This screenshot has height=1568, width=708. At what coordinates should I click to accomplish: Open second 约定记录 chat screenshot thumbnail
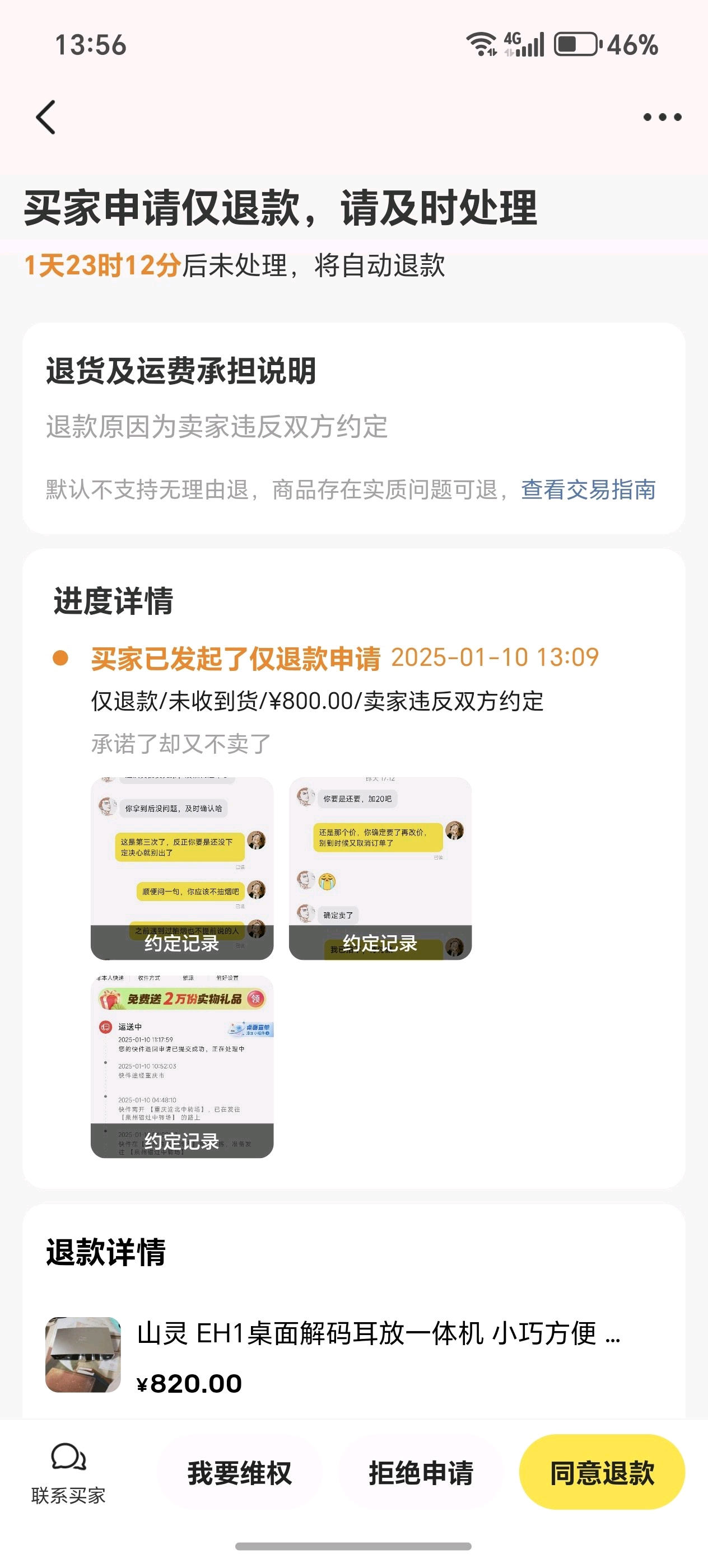coord(380,869)
